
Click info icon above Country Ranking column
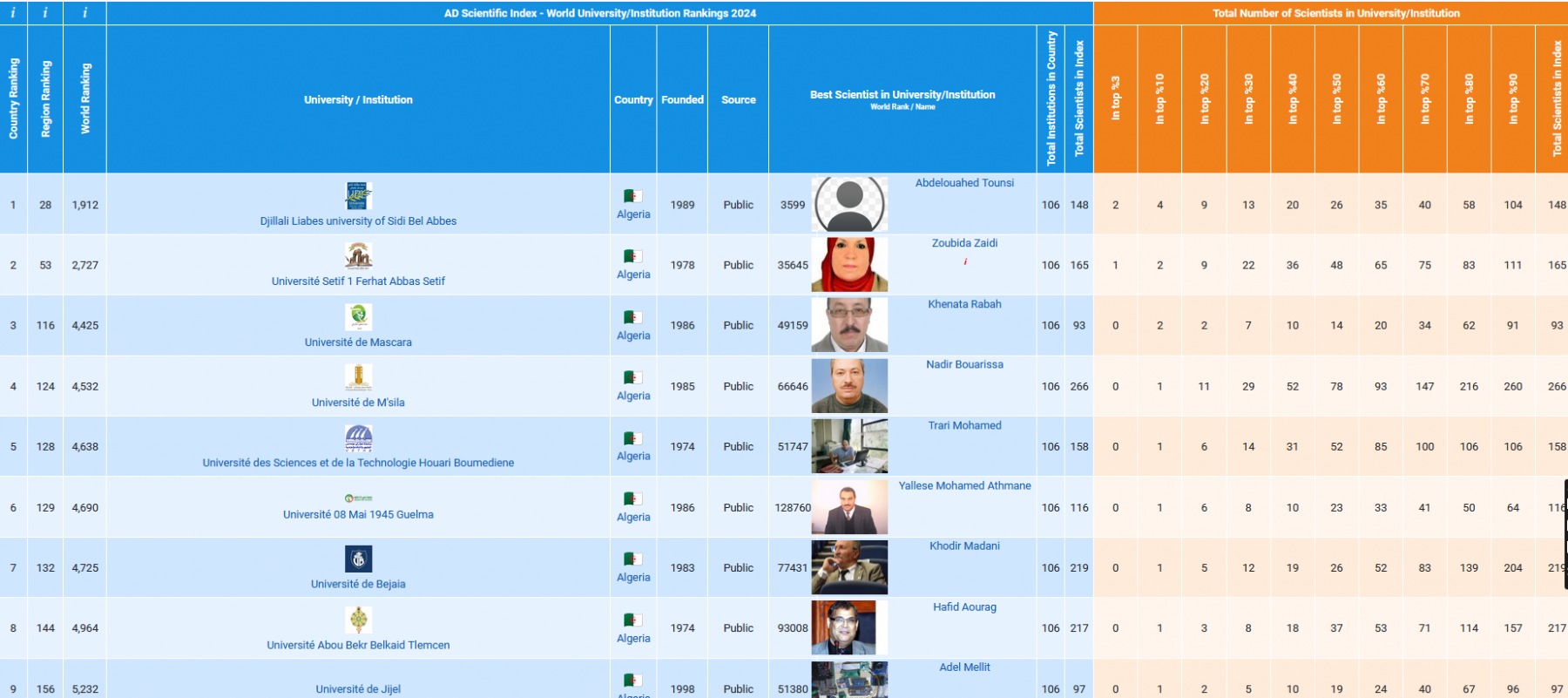(x=13, y=12)
